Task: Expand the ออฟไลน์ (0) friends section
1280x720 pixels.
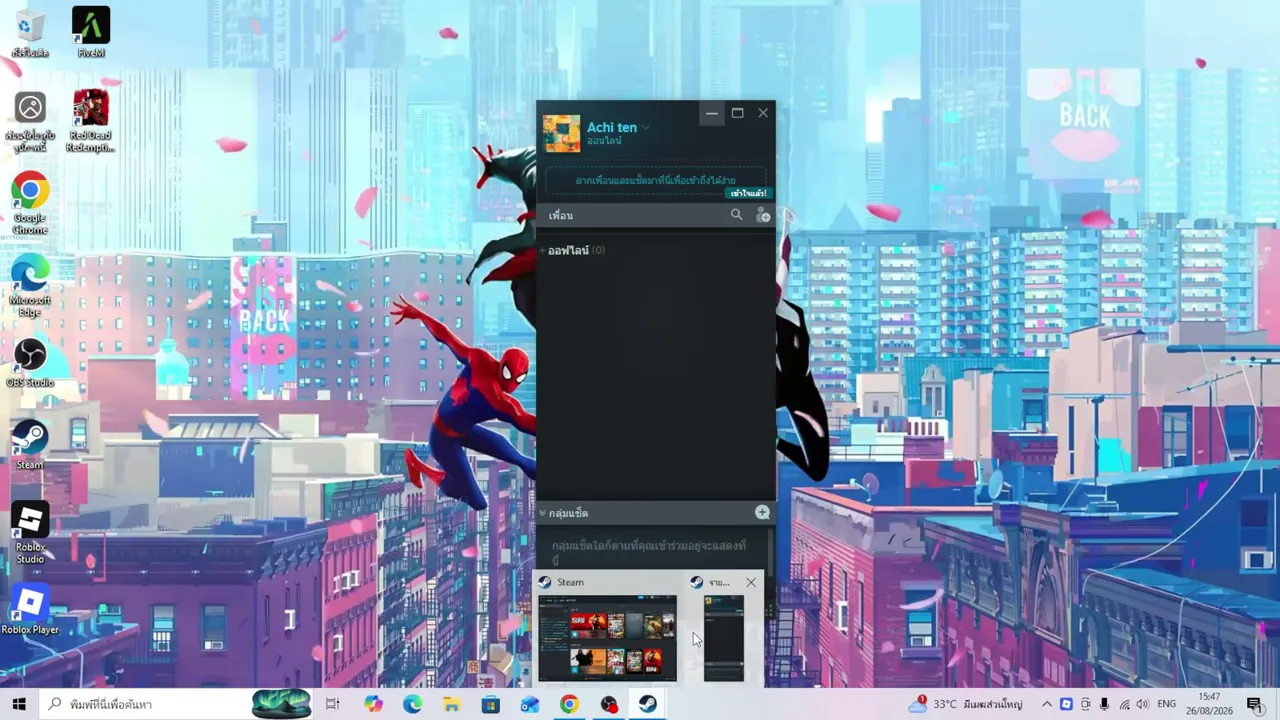Action: (575, 250)
